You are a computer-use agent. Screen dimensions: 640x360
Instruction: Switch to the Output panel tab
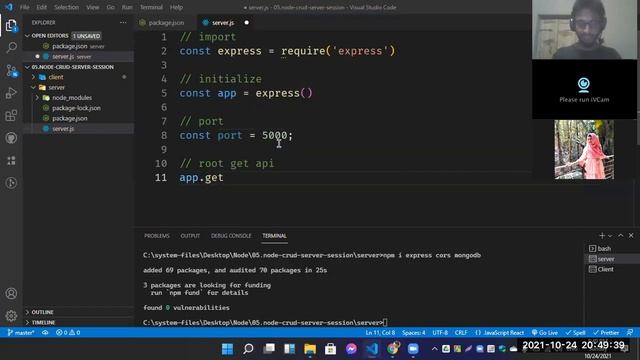pyautogui.click(x=190, y=236)
